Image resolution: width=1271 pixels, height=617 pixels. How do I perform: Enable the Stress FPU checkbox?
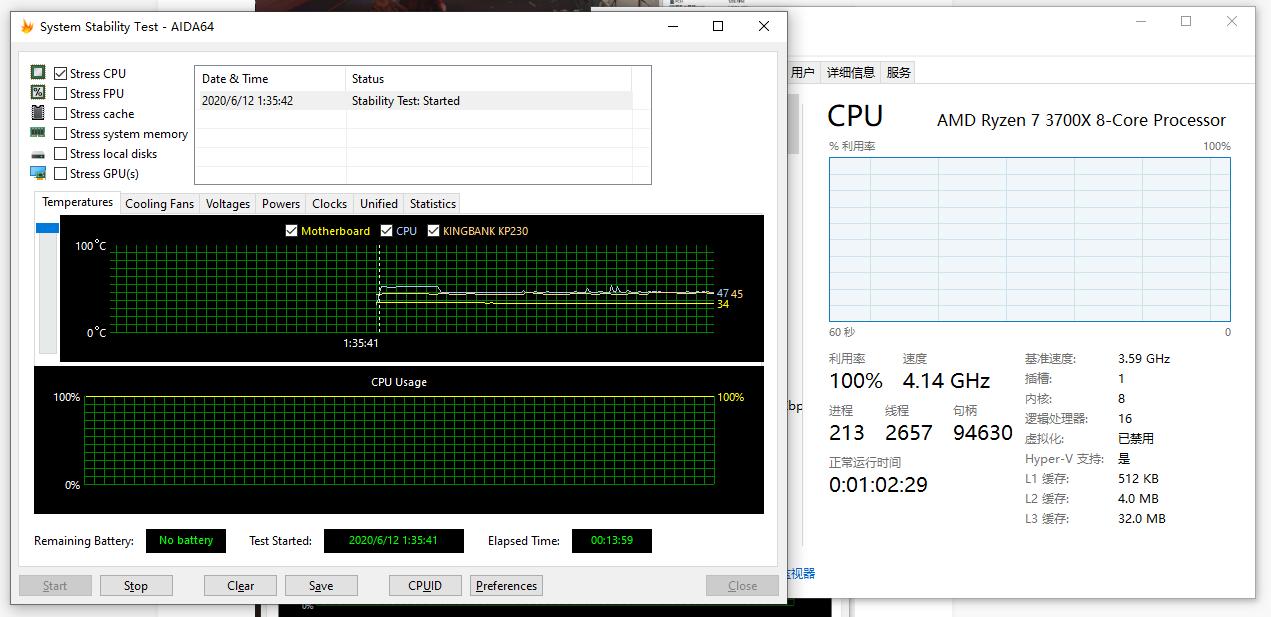point(58,93)
